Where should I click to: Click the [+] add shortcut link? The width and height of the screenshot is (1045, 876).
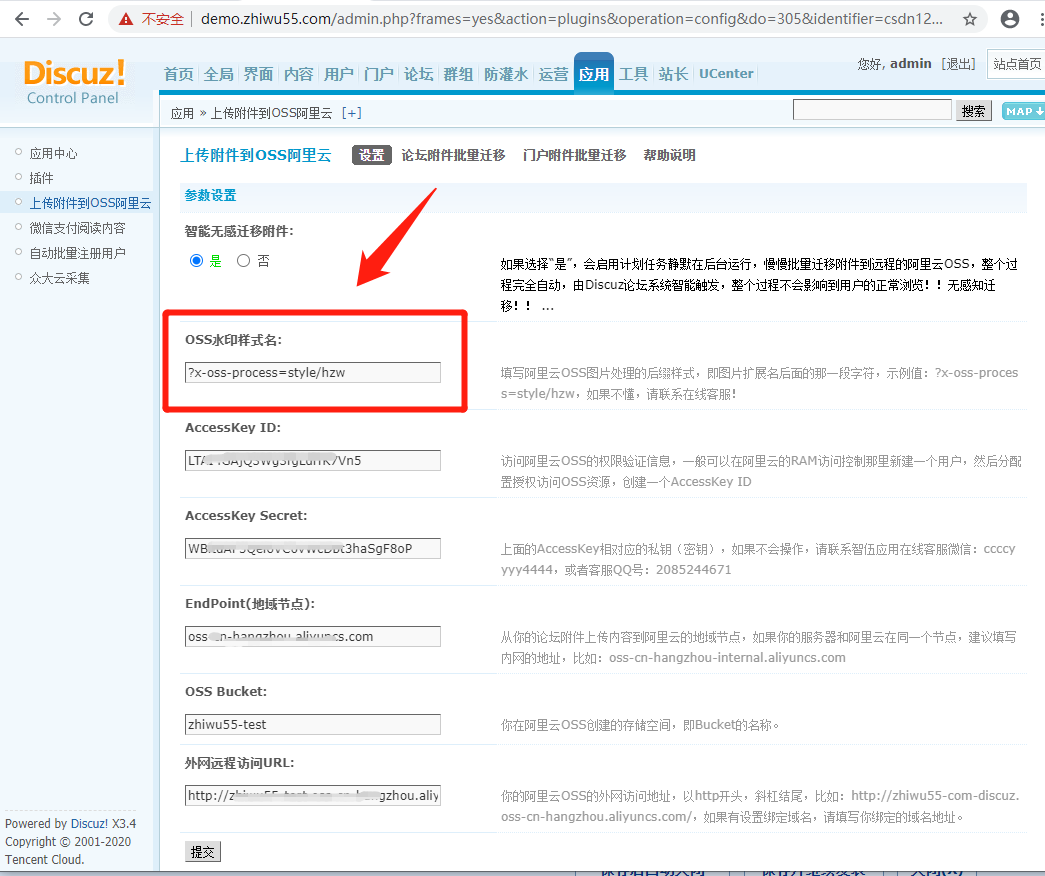click(351, 113)
